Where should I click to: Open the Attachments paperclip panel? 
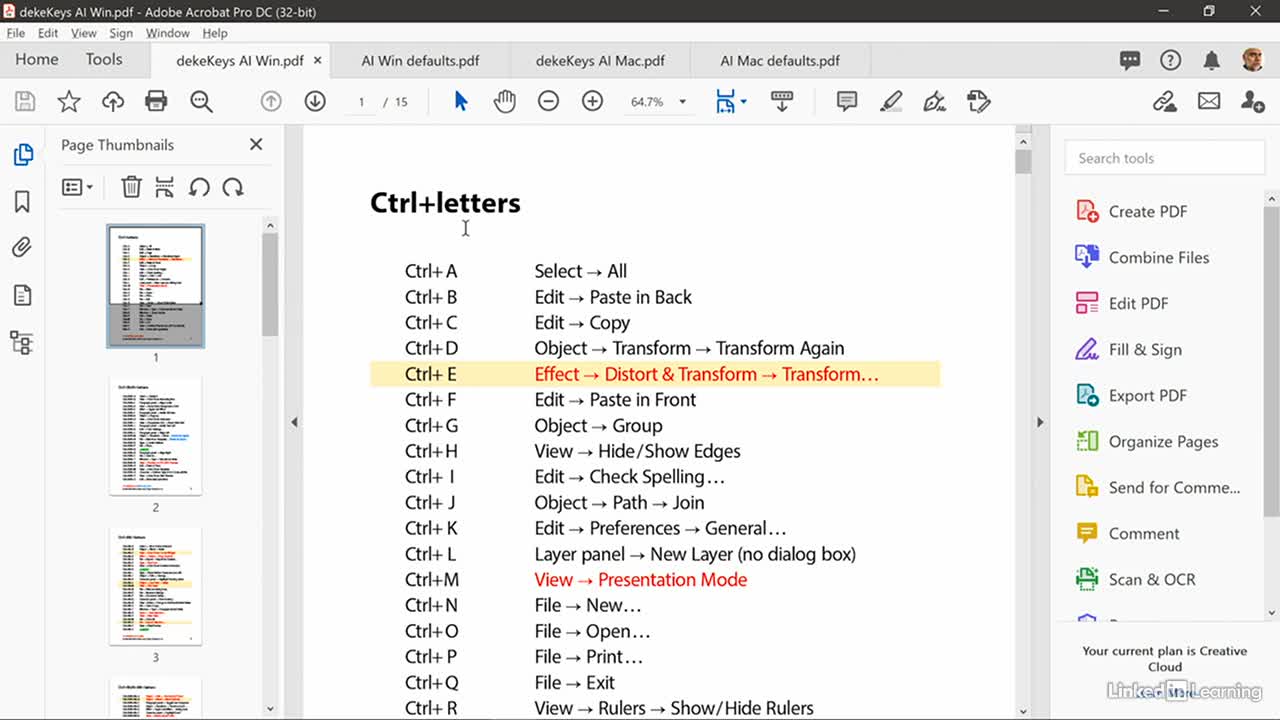[x=23, y=248]
